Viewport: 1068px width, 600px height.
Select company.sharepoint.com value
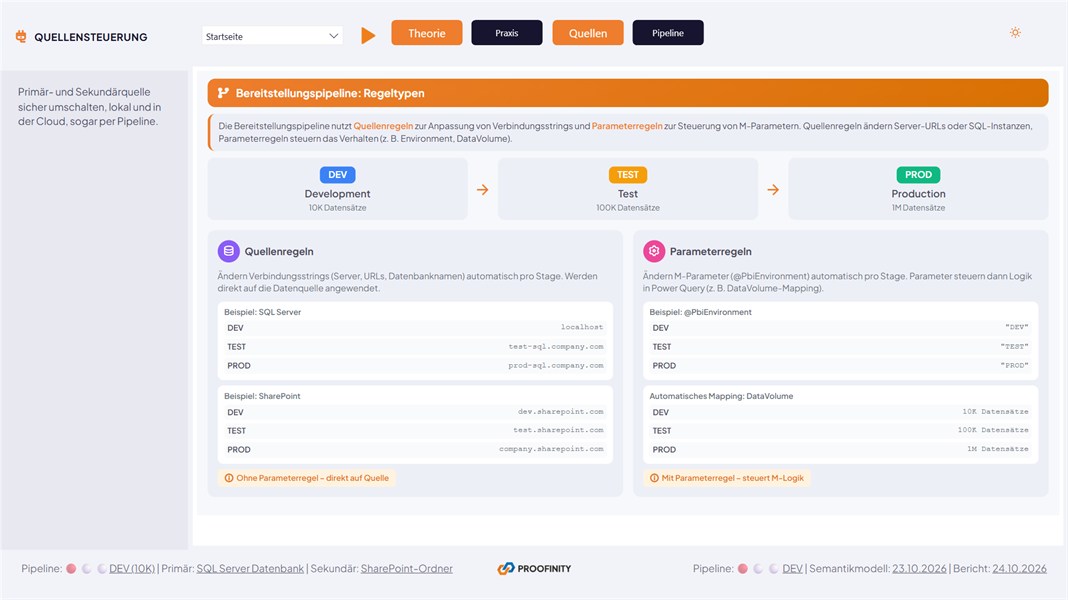551,449
